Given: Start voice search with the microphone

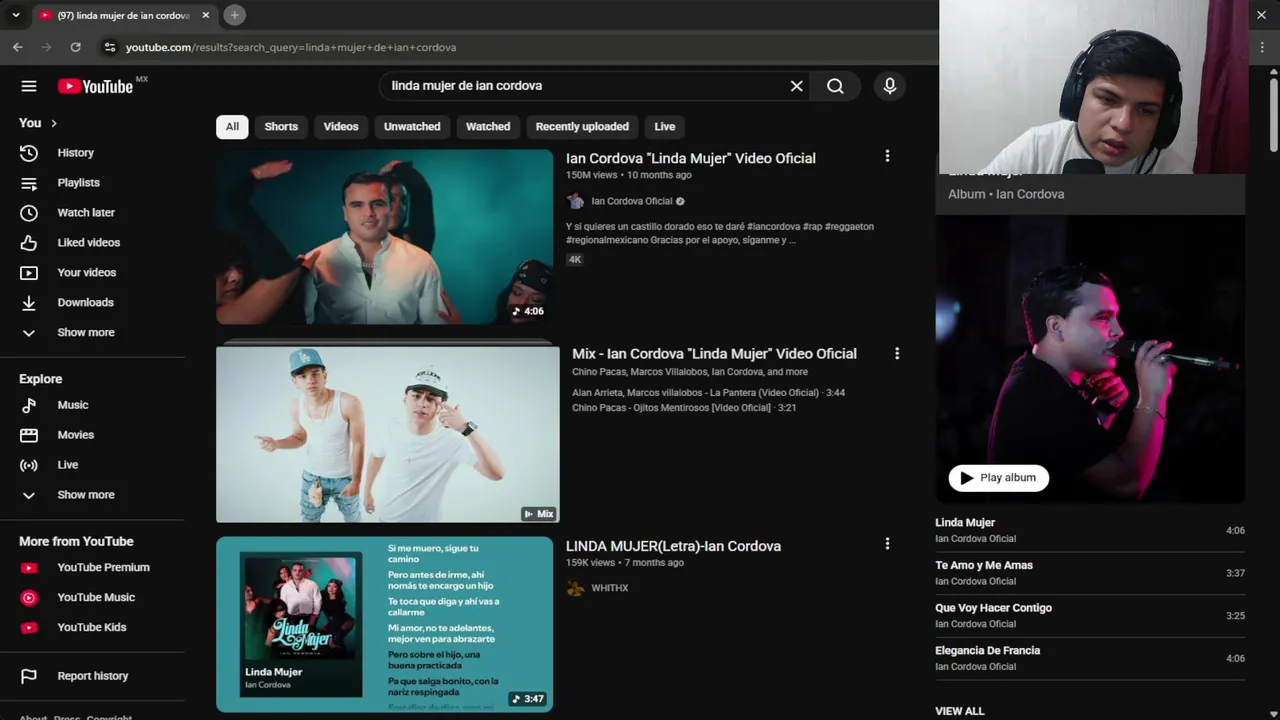Looking at the screenshot, I should point(890,86).
